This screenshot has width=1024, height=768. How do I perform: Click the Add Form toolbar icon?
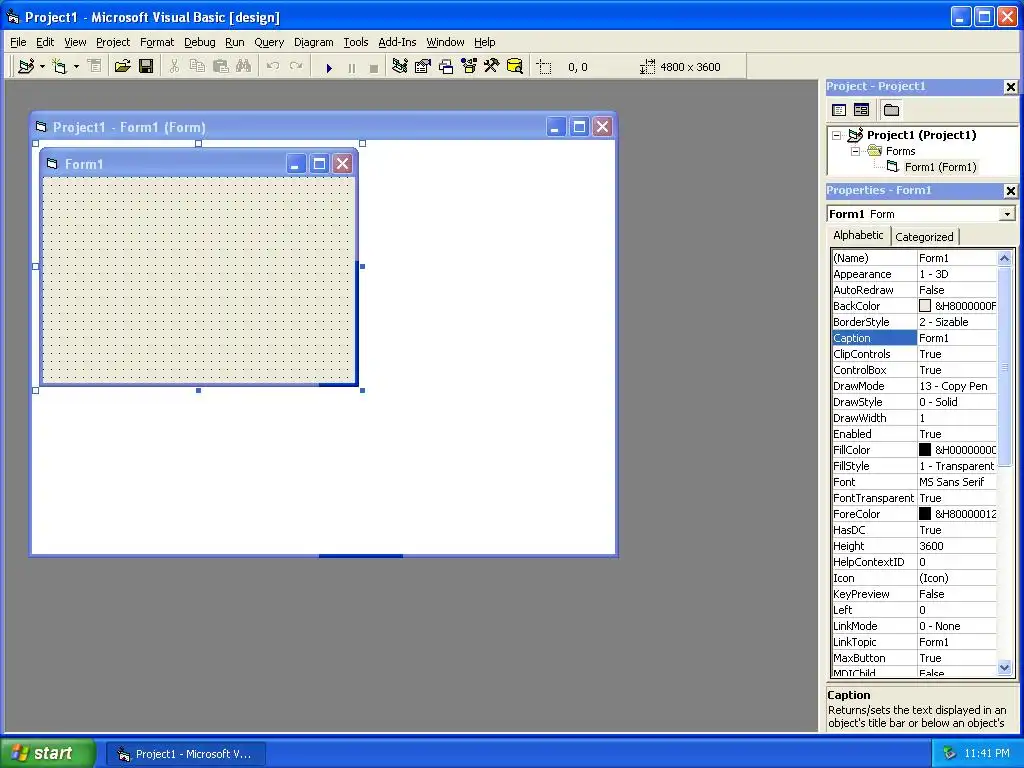click(60, 66)
